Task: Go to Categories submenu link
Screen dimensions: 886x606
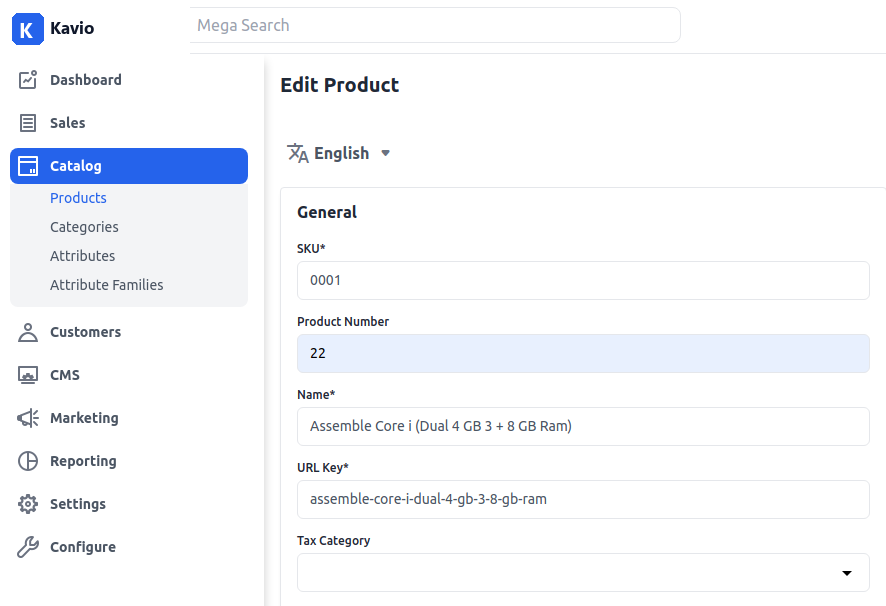Action: click(x=84, y=227)
